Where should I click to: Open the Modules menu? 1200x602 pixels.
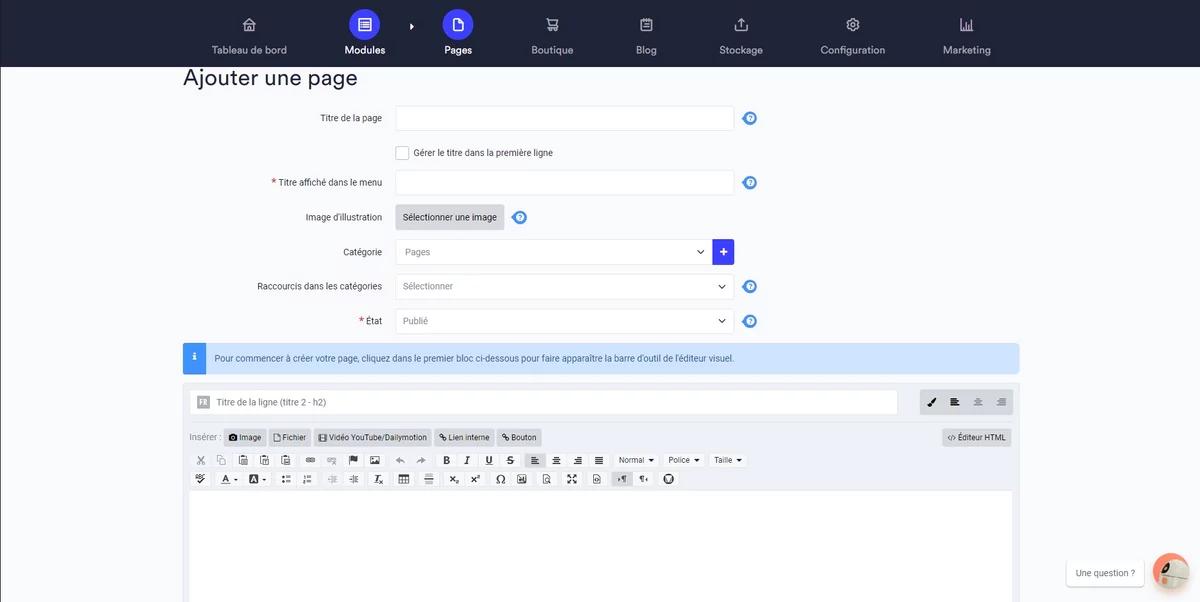[365, 35]
